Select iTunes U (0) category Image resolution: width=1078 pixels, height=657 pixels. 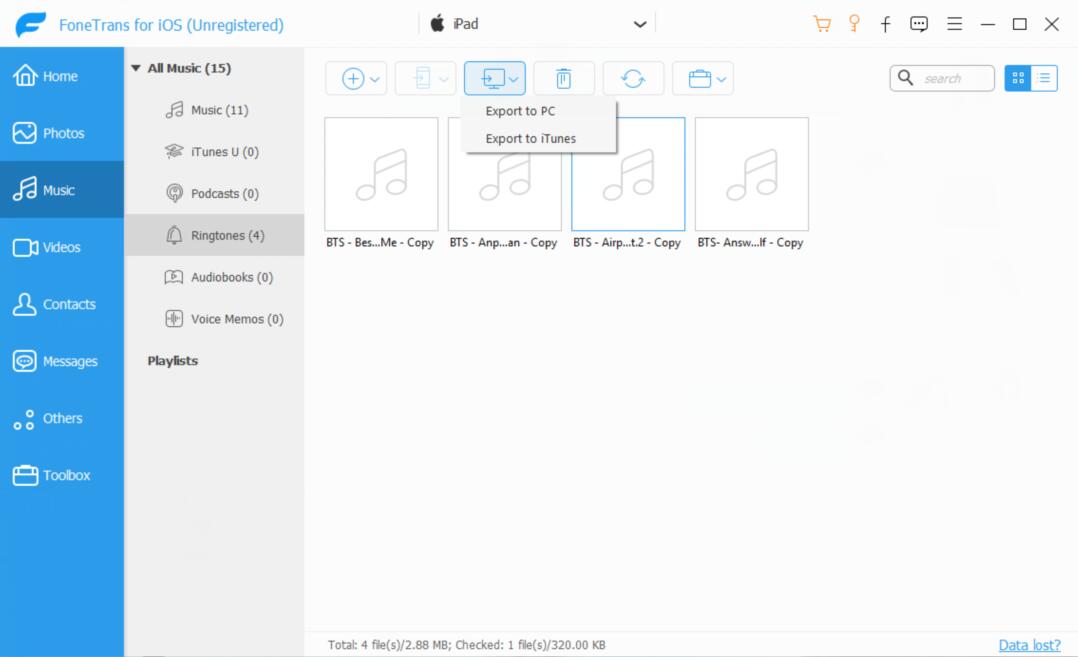click(x=214, y=152)
